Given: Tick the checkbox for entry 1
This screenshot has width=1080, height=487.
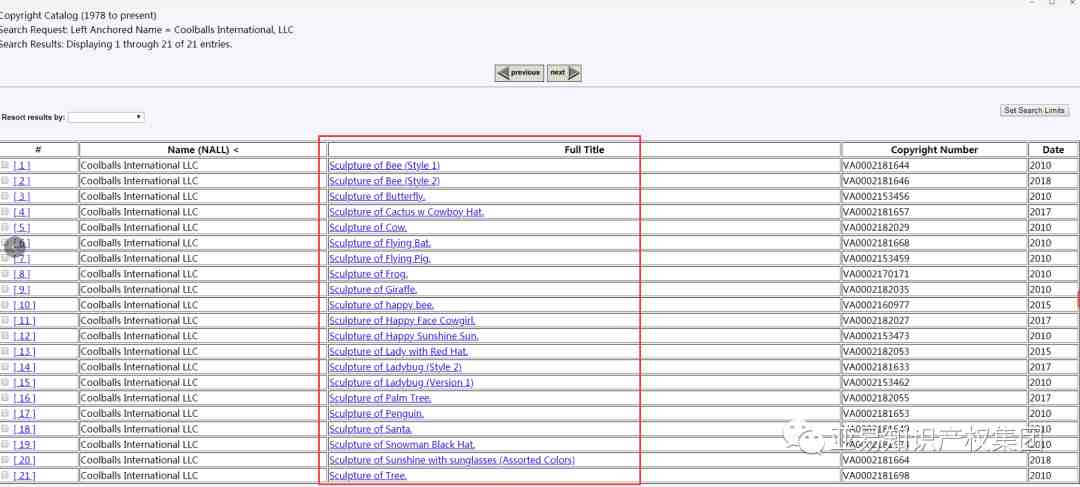Looking at the screenshot, I should click(x=5, y=165).
